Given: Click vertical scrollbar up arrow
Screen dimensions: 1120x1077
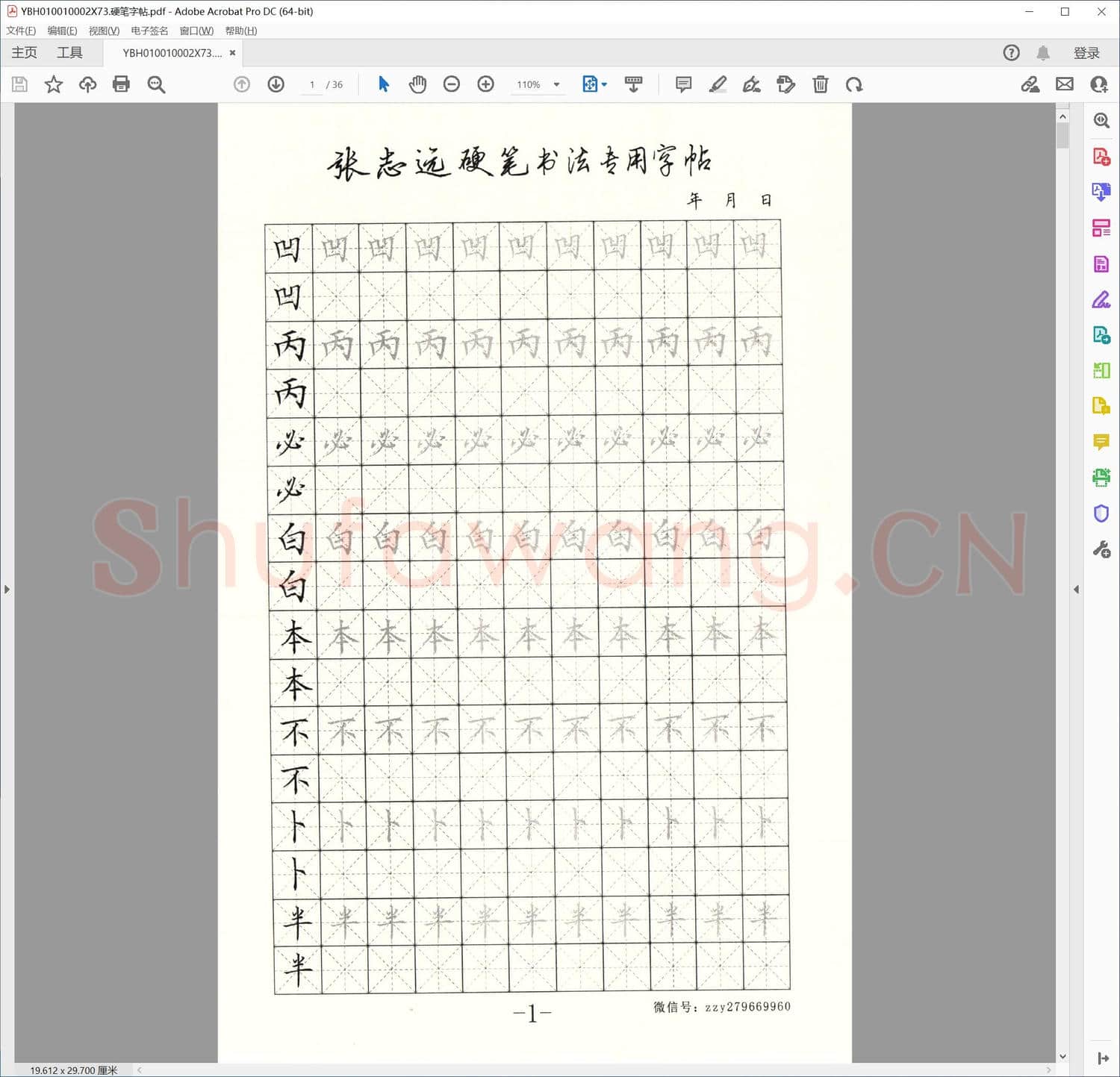Looking at the screenshot, I should (1063, 116).
